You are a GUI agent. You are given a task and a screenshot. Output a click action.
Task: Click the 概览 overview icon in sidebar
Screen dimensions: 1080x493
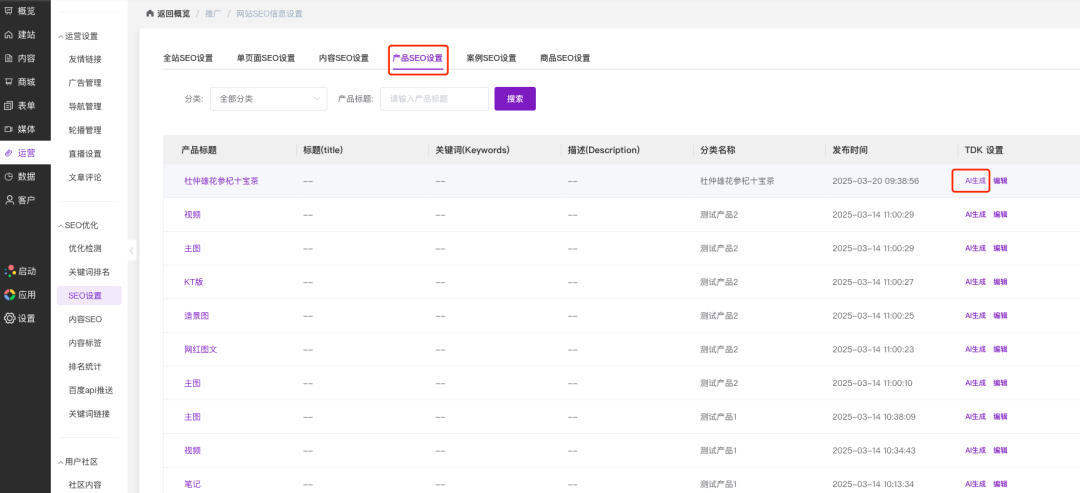coord(9,11)
